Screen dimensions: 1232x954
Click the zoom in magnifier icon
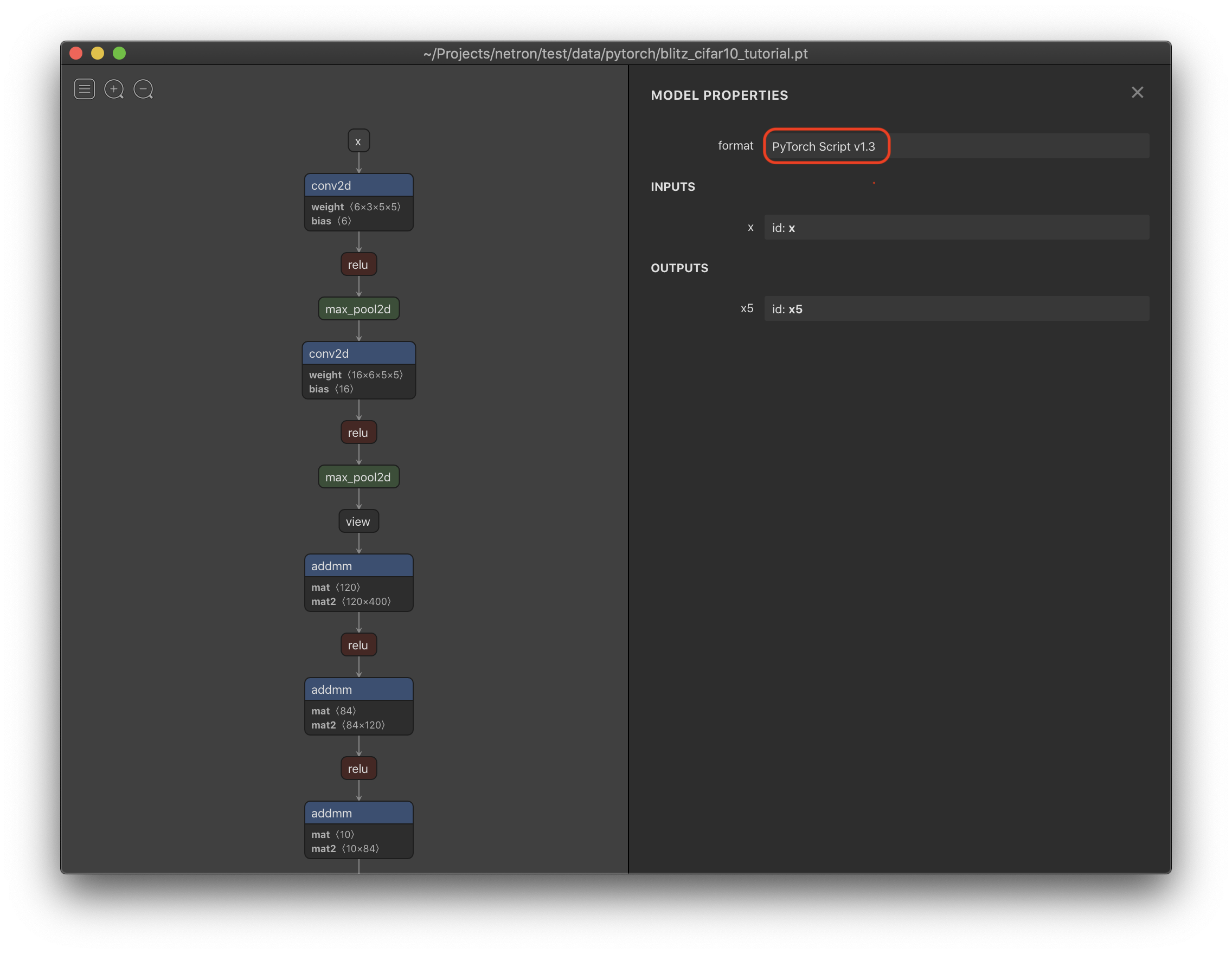click(114, 89)
